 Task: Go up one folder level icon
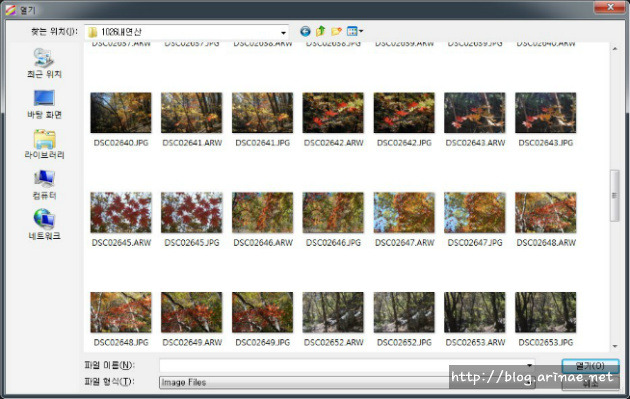pos(320,31)
